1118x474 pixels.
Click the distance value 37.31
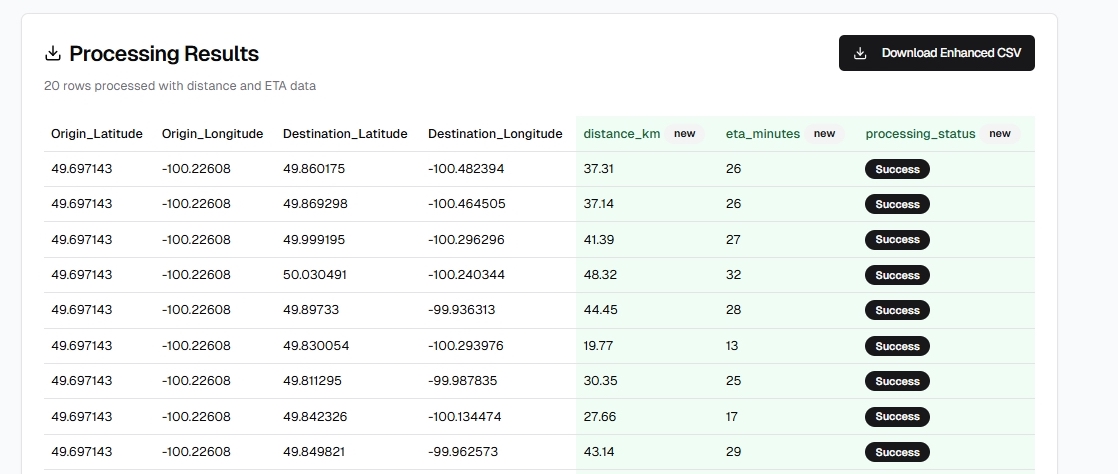click(598, 169)
